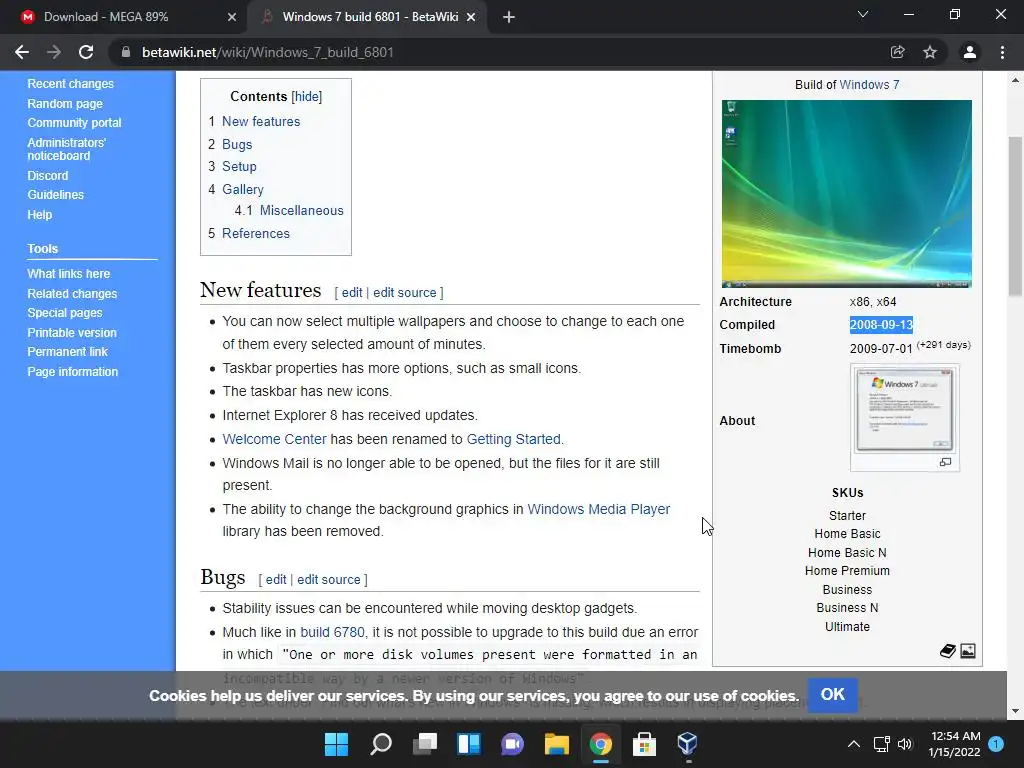Go to a Random page
1024x768 pixels.
65,103
